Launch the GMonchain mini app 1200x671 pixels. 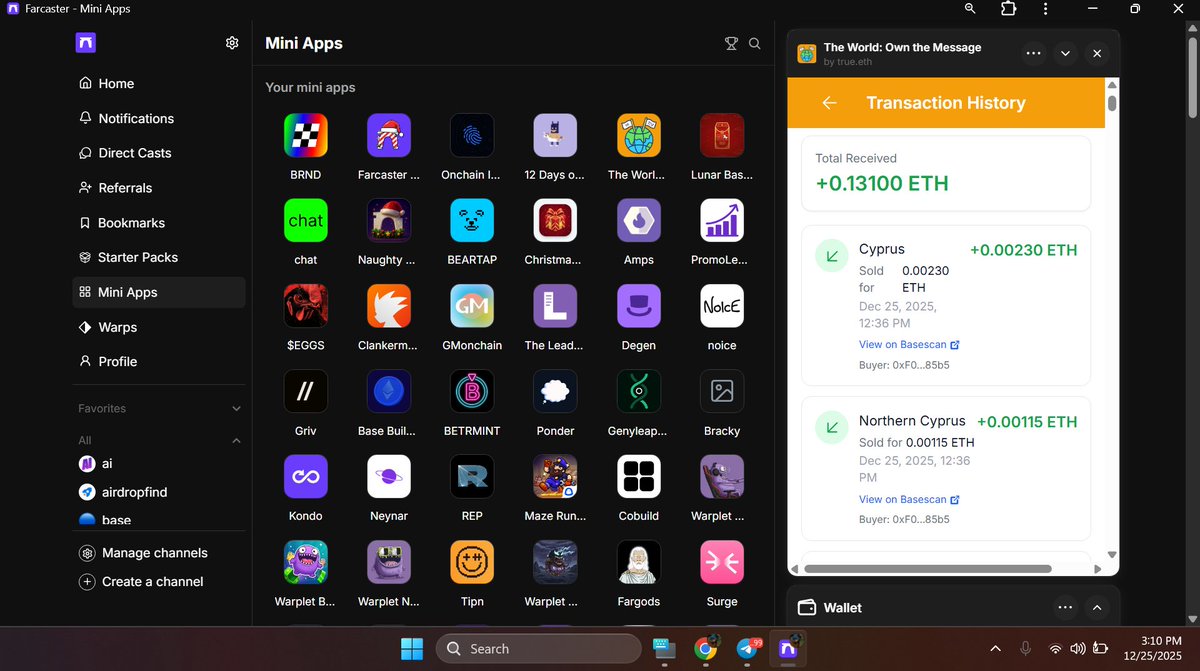click(472, 306)
